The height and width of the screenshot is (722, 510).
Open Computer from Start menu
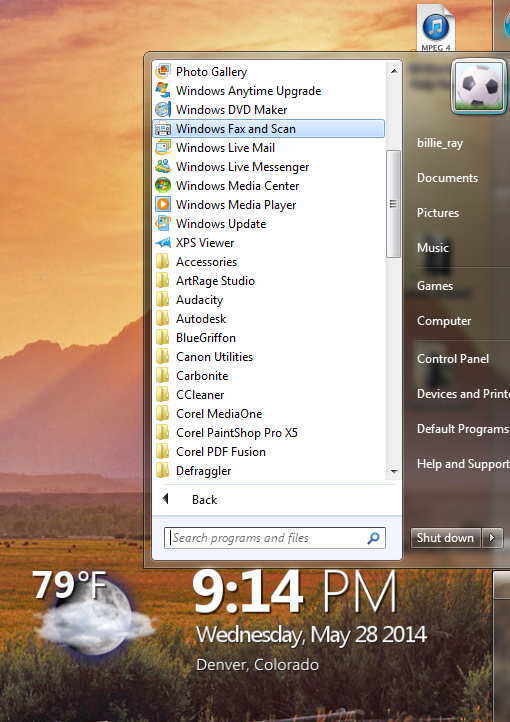pos(444,321)
